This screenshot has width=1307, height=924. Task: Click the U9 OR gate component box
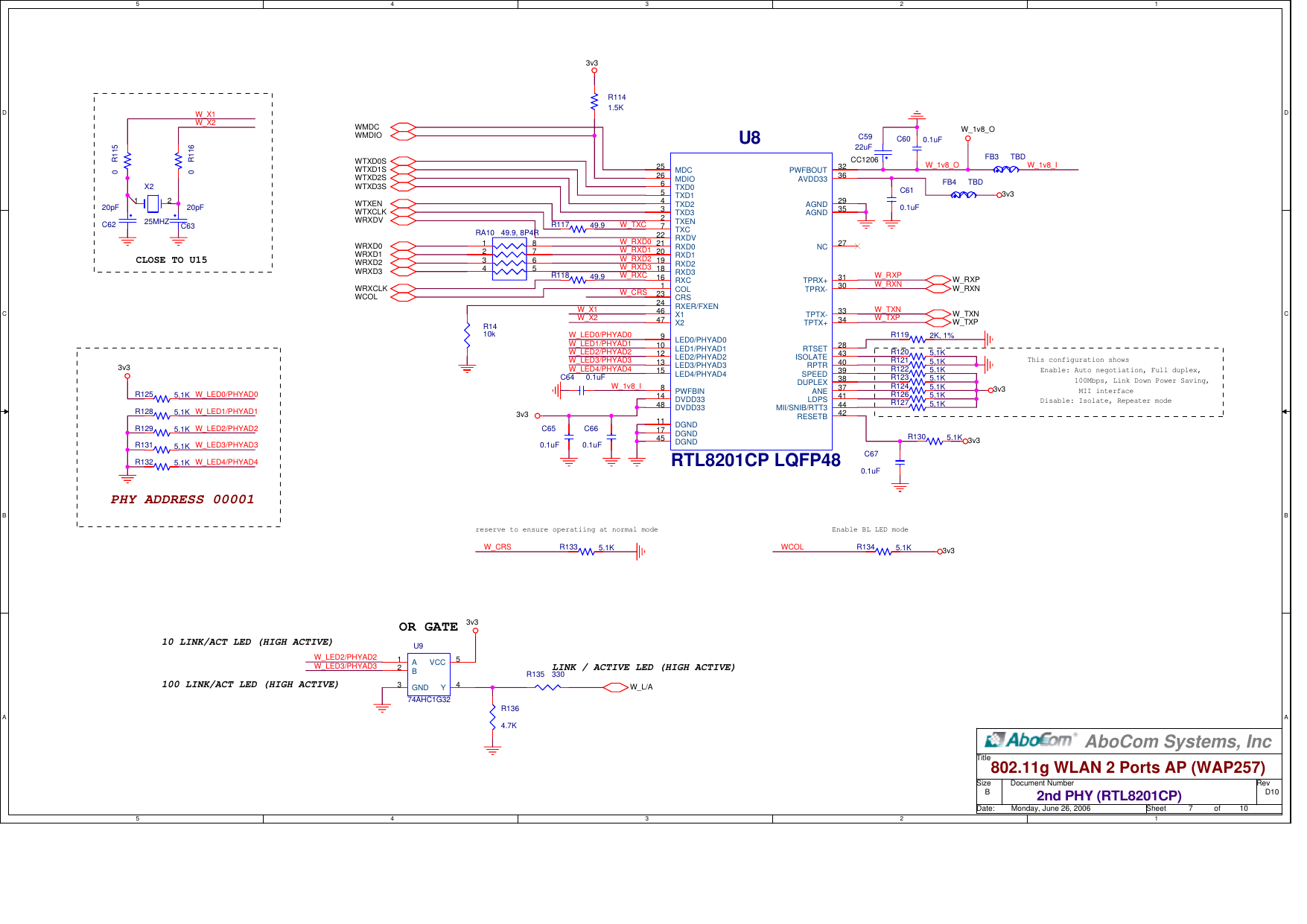[x=429, y=675]
